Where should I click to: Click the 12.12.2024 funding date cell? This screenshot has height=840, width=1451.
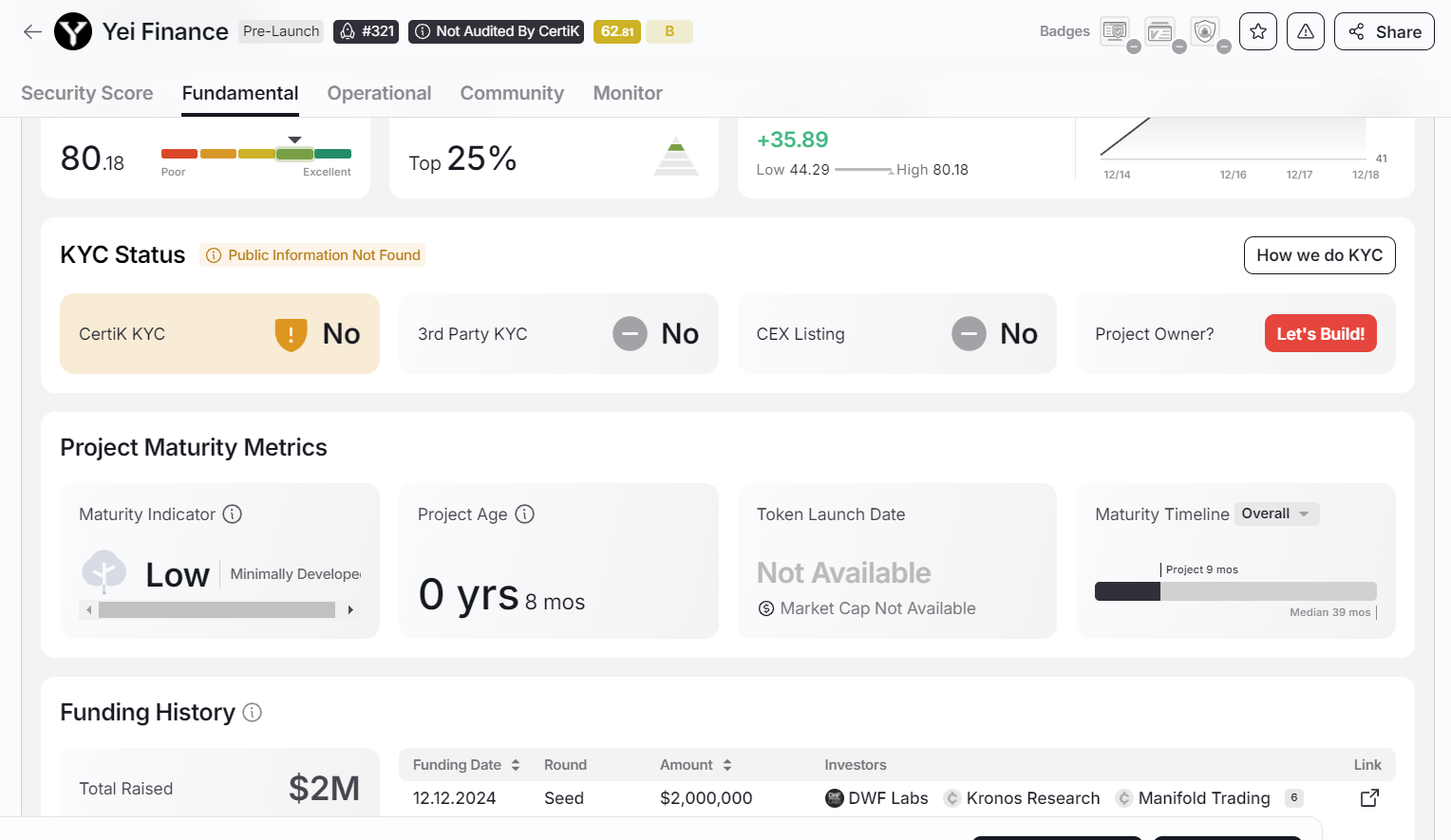pos(454,798)
